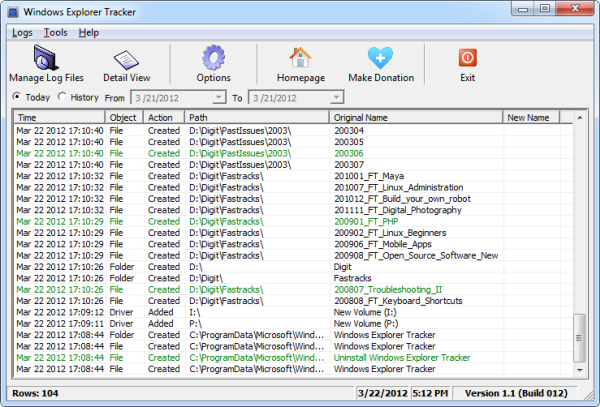Sort by the Original Name column header
The height and width of the screenshot is (407, 600).
coord(416,118)
